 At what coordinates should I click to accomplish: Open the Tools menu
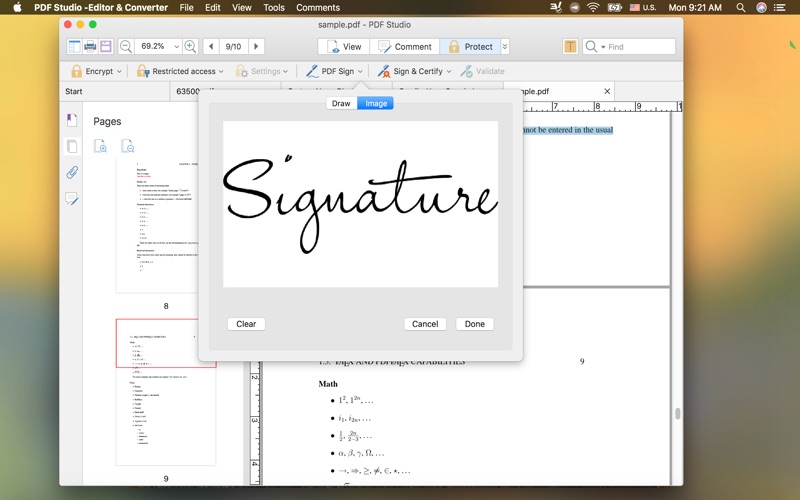point(274,7)
